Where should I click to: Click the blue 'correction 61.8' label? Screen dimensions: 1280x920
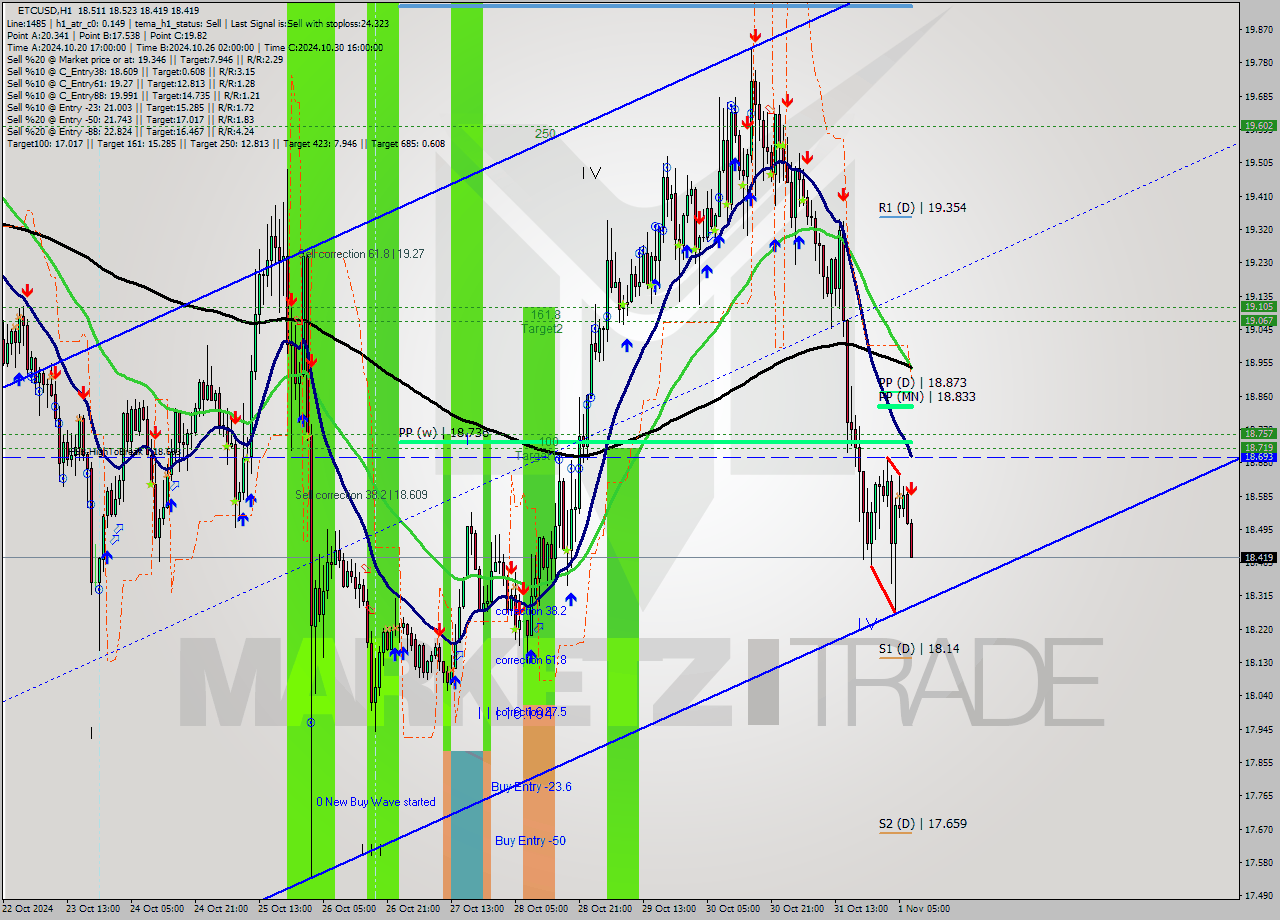[530, 660]
